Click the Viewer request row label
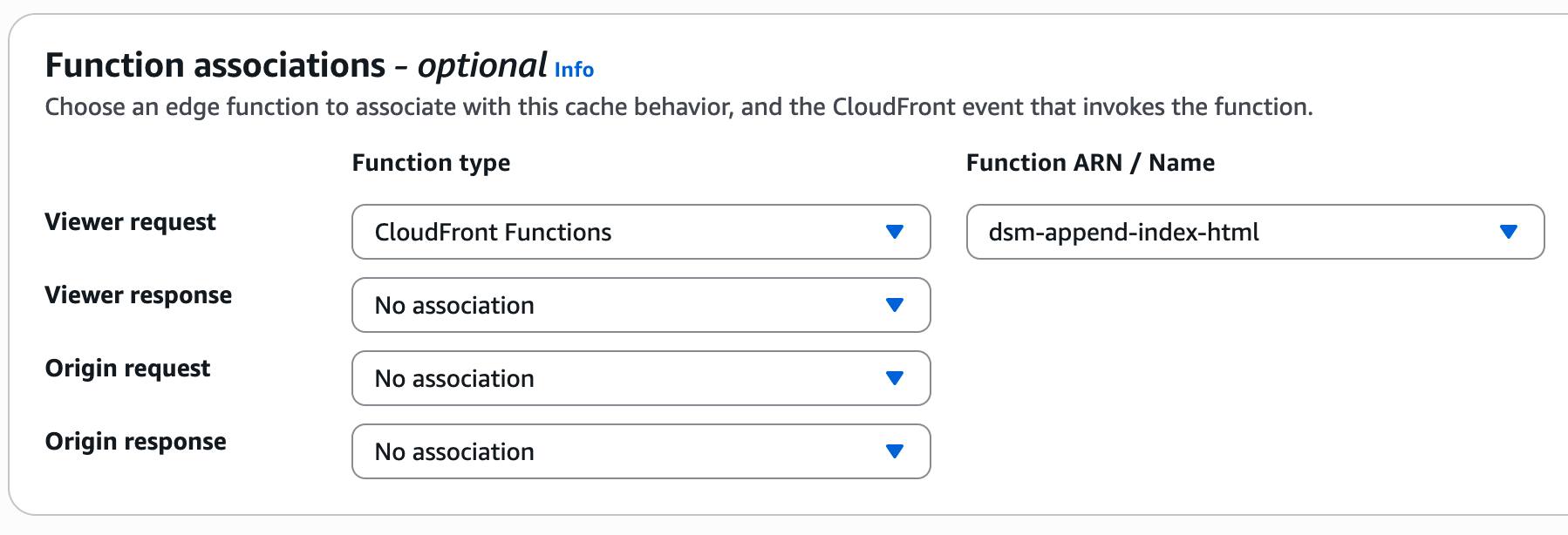The image size is (1568, 535). pos(130,222)
